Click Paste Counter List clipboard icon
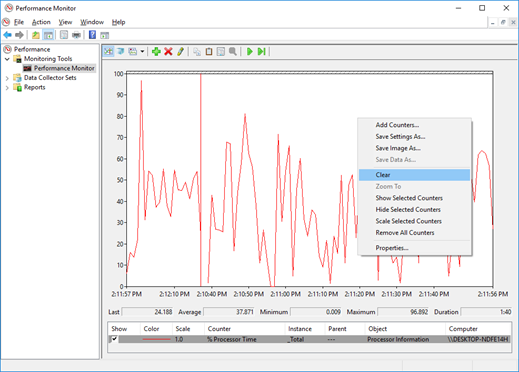 [x=209, y=51]
